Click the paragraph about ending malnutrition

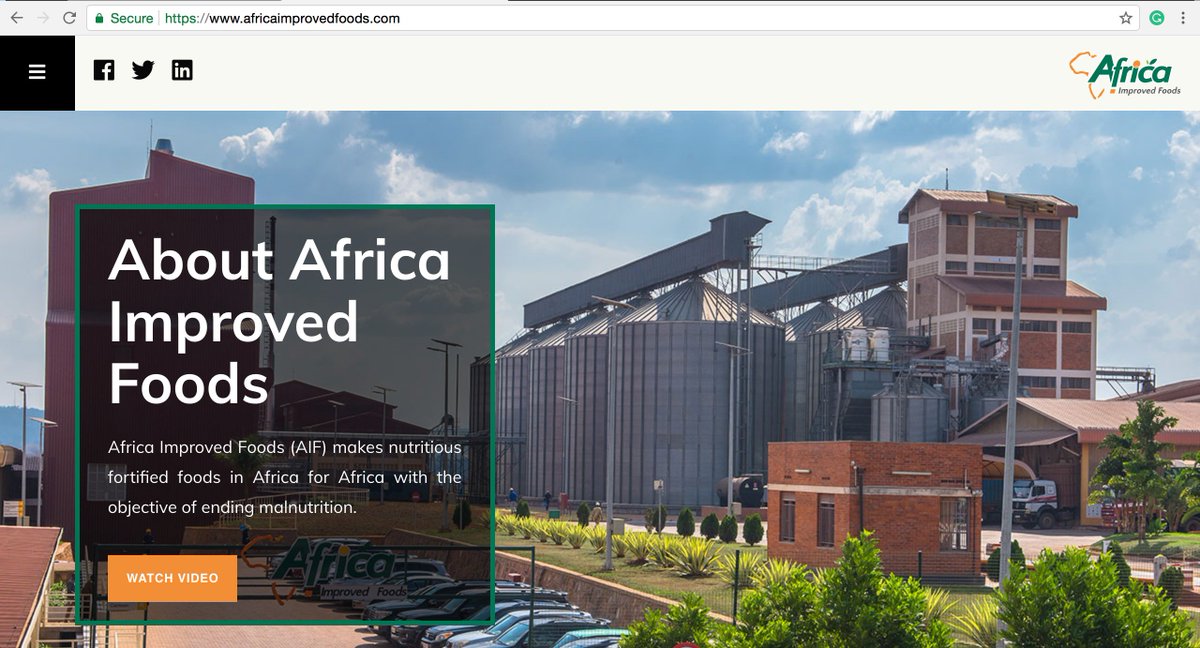285,477
